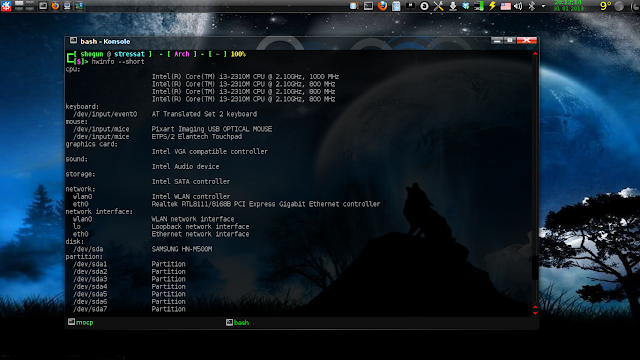Click 'Intel WLAN controller' text
Viewport: 640px width, 360px height.
tap(191, 196)
